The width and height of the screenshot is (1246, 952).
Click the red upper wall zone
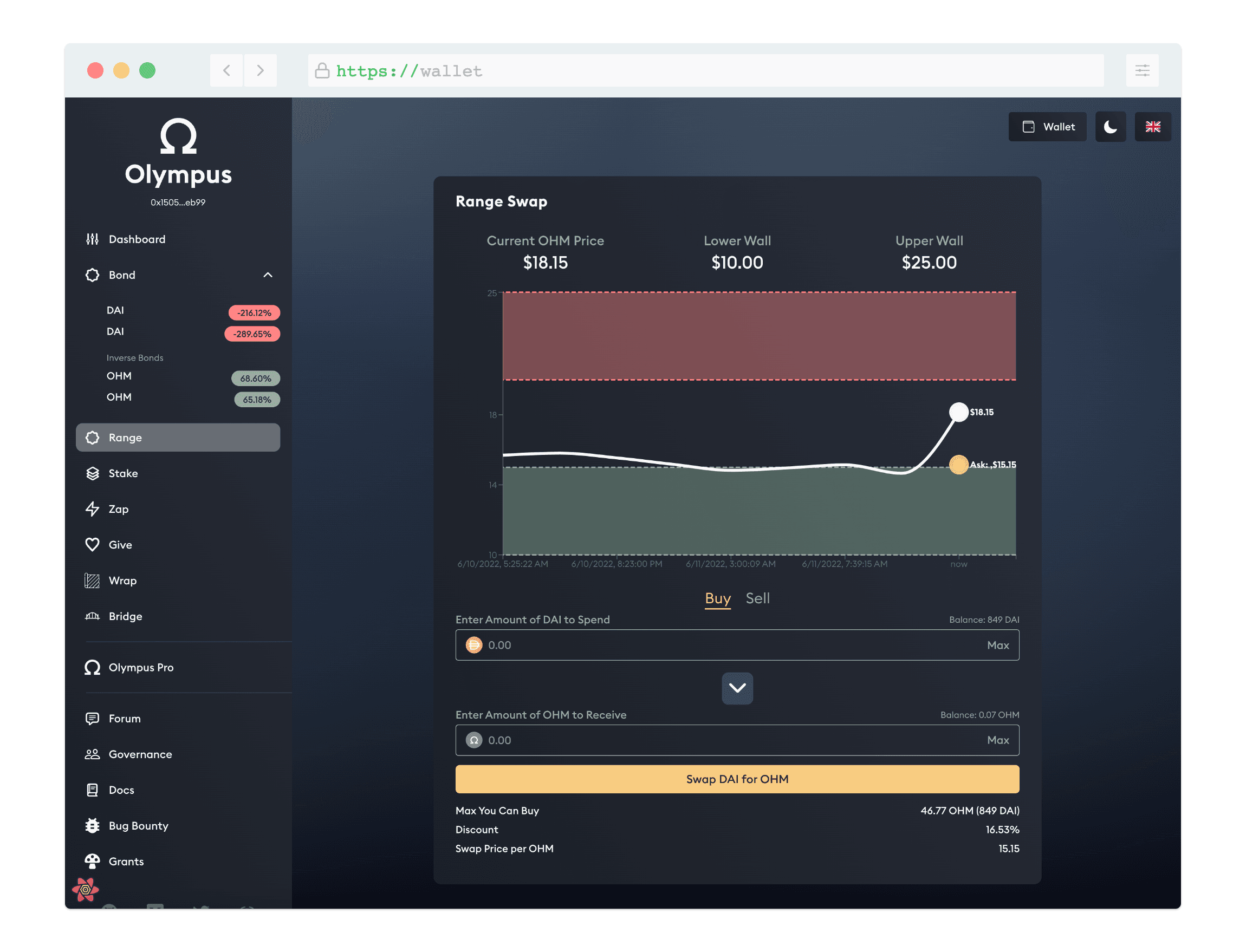coord(759,336)
